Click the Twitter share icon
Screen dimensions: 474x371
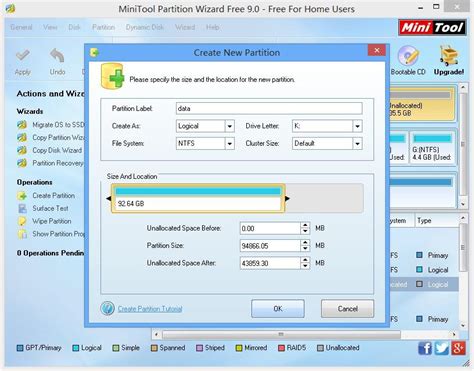(x=441, y=348)
